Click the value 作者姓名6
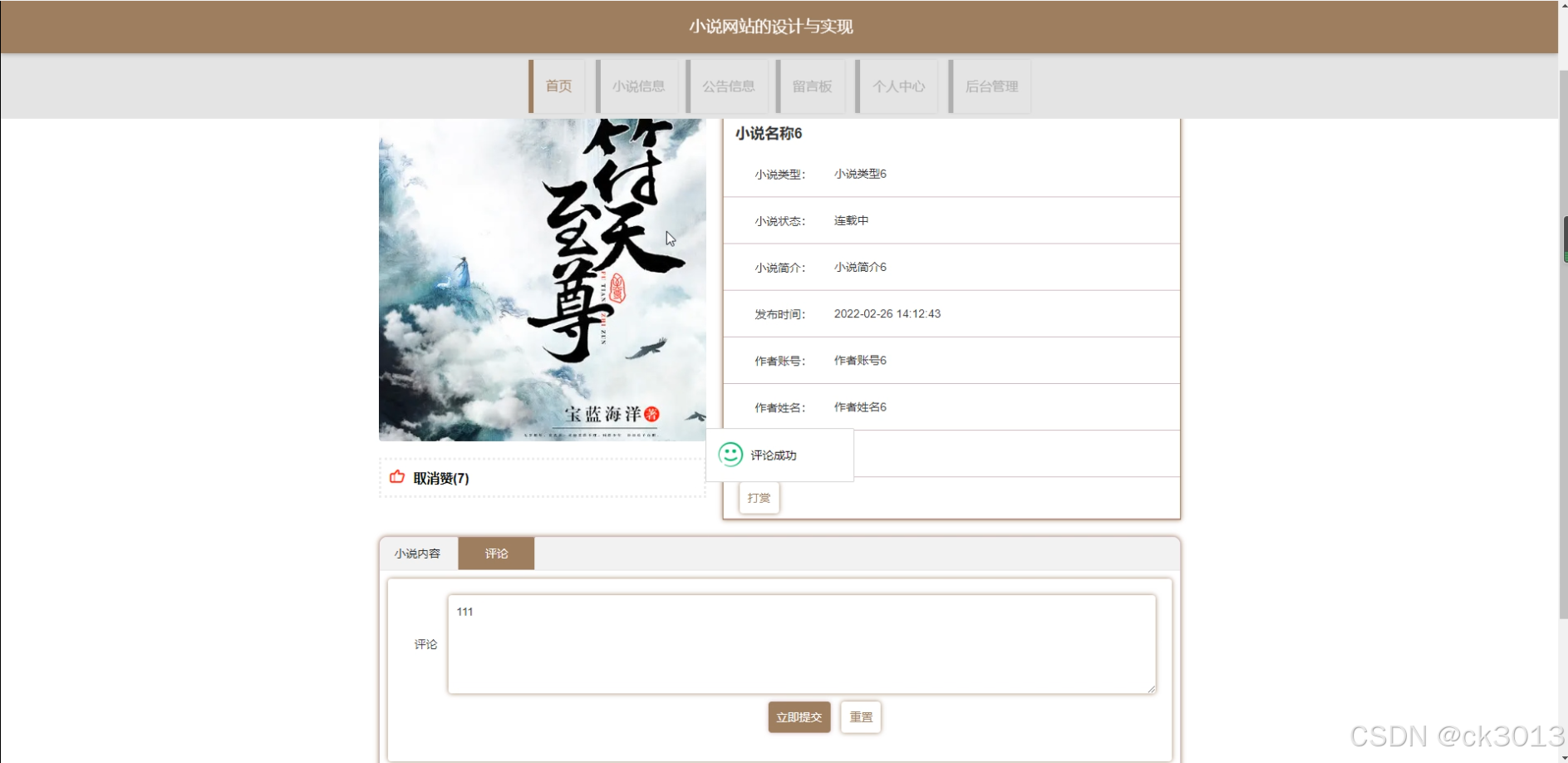Screen dimensions: 1568x763 [x=860, y=406]
